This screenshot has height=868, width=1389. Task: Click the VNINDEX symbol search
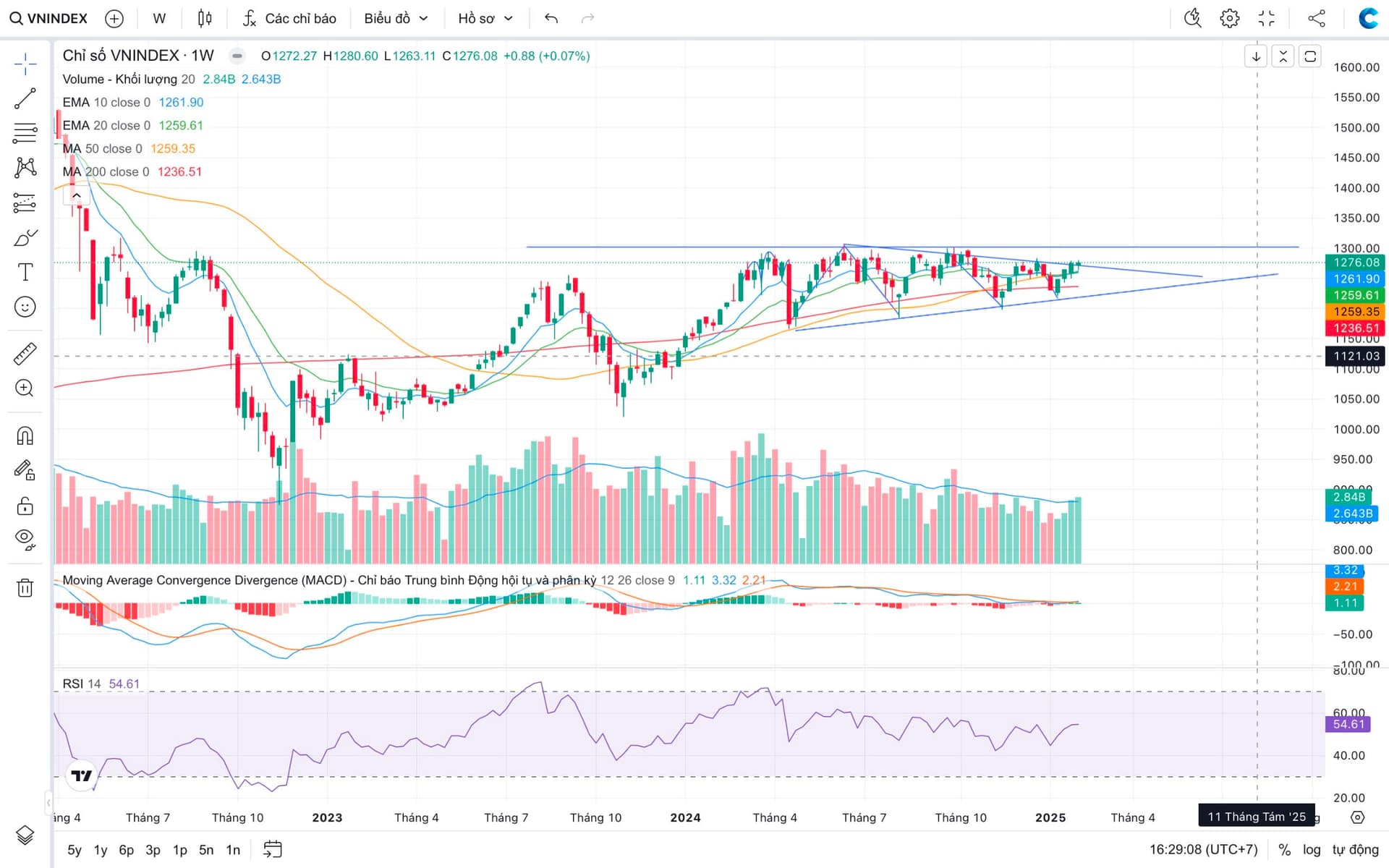pos(49,18)
